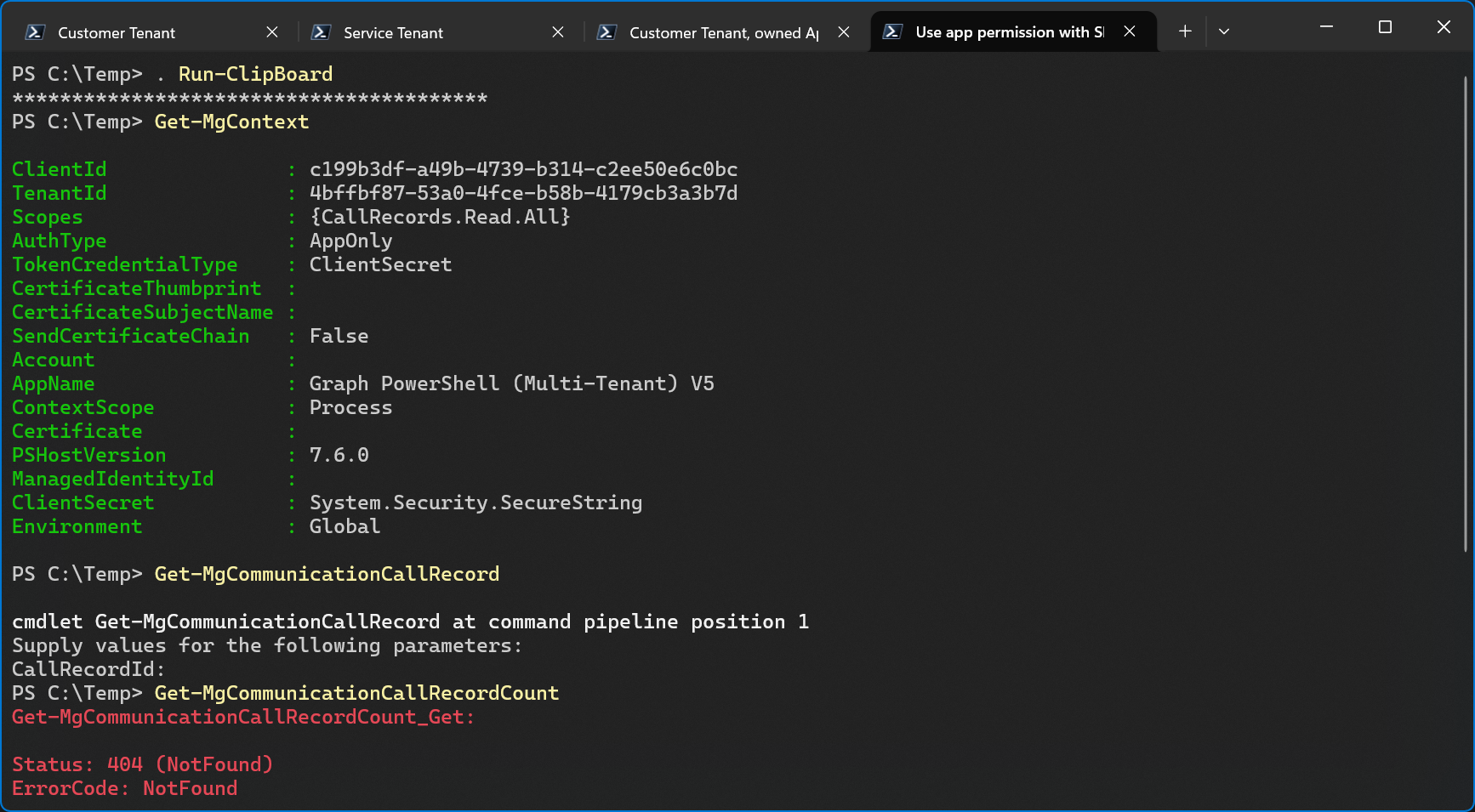
Task: Click the red error text Status: 404 NotFound
Action: point(141,764)
